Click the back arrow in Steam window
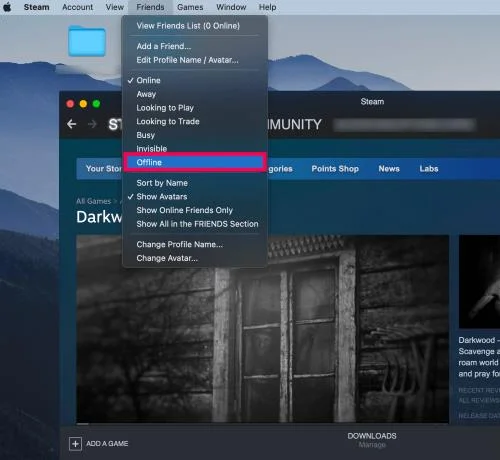Viewport: 500px width, 460px height. click(72, 124)
